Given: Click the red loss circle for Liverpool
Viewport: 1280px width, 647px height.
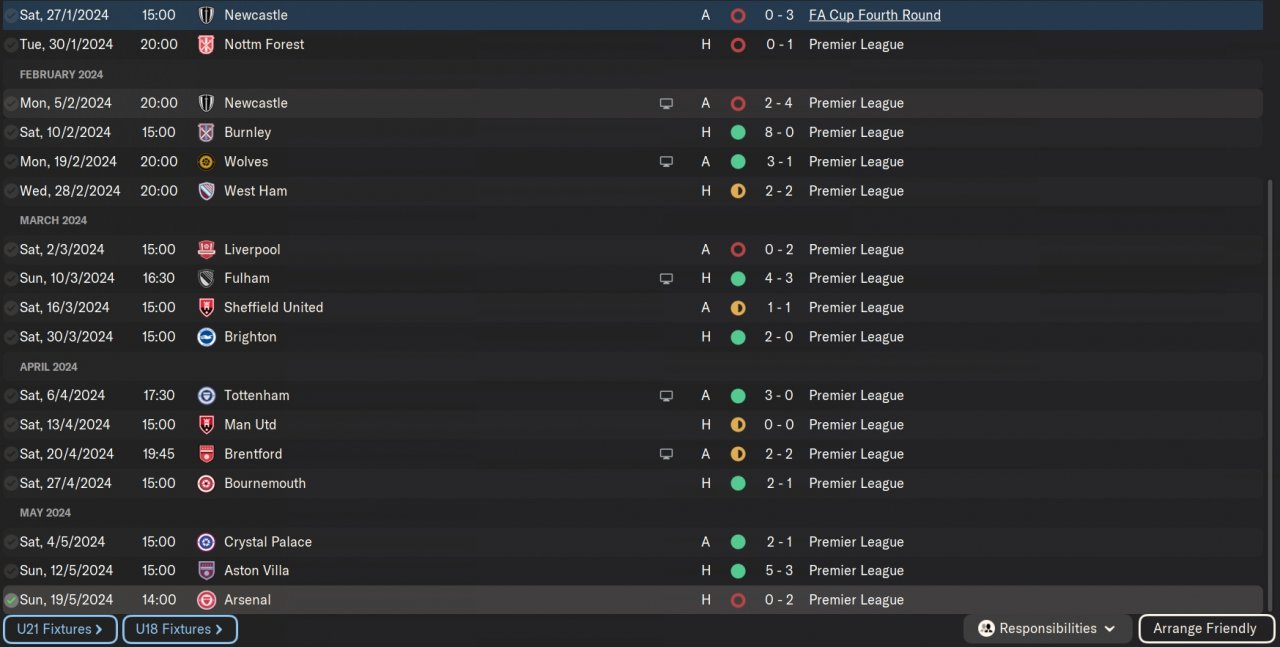Looking at the screenshot, I should (x=738, y=250).
